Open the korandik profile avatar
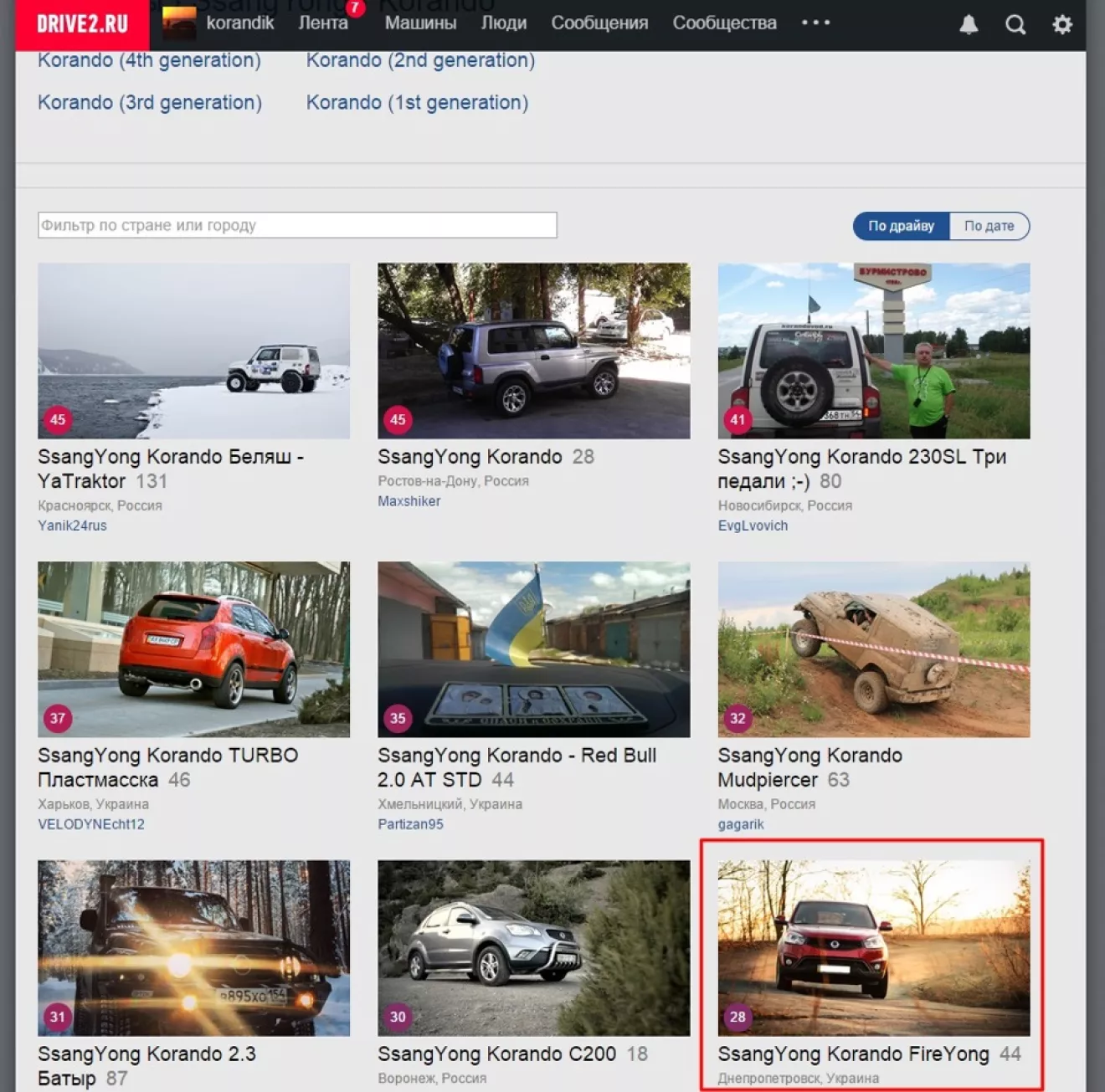Screen dimensions: 1105x1092 (178, 23)
